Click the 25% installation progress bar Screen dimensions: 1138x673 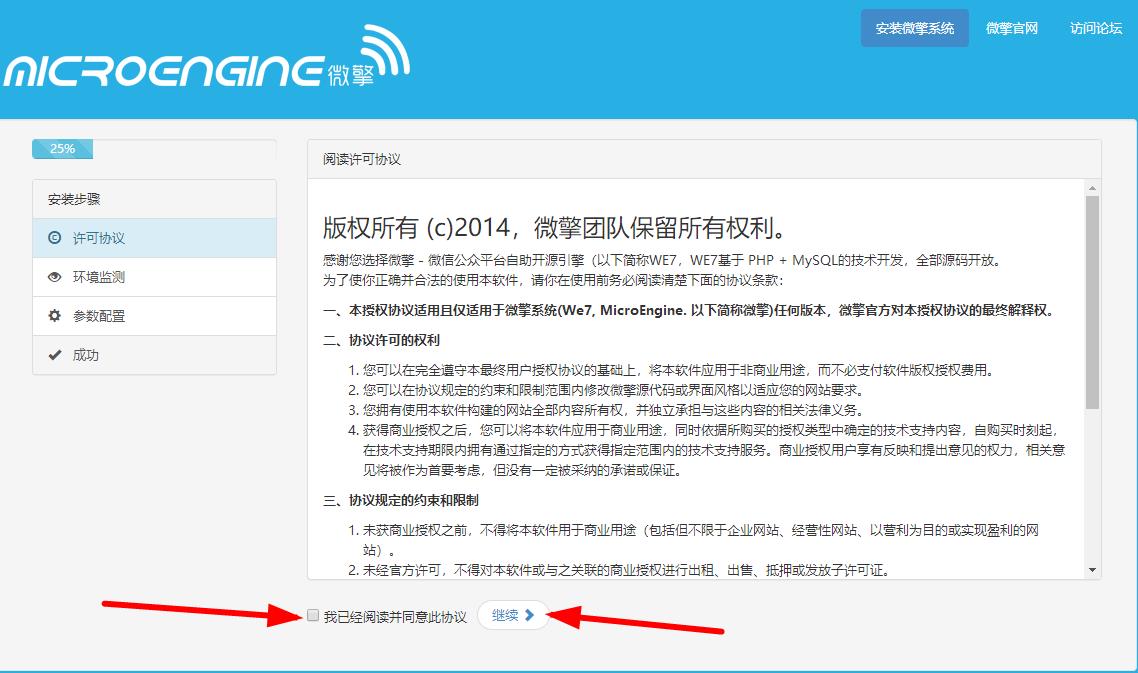62,149
